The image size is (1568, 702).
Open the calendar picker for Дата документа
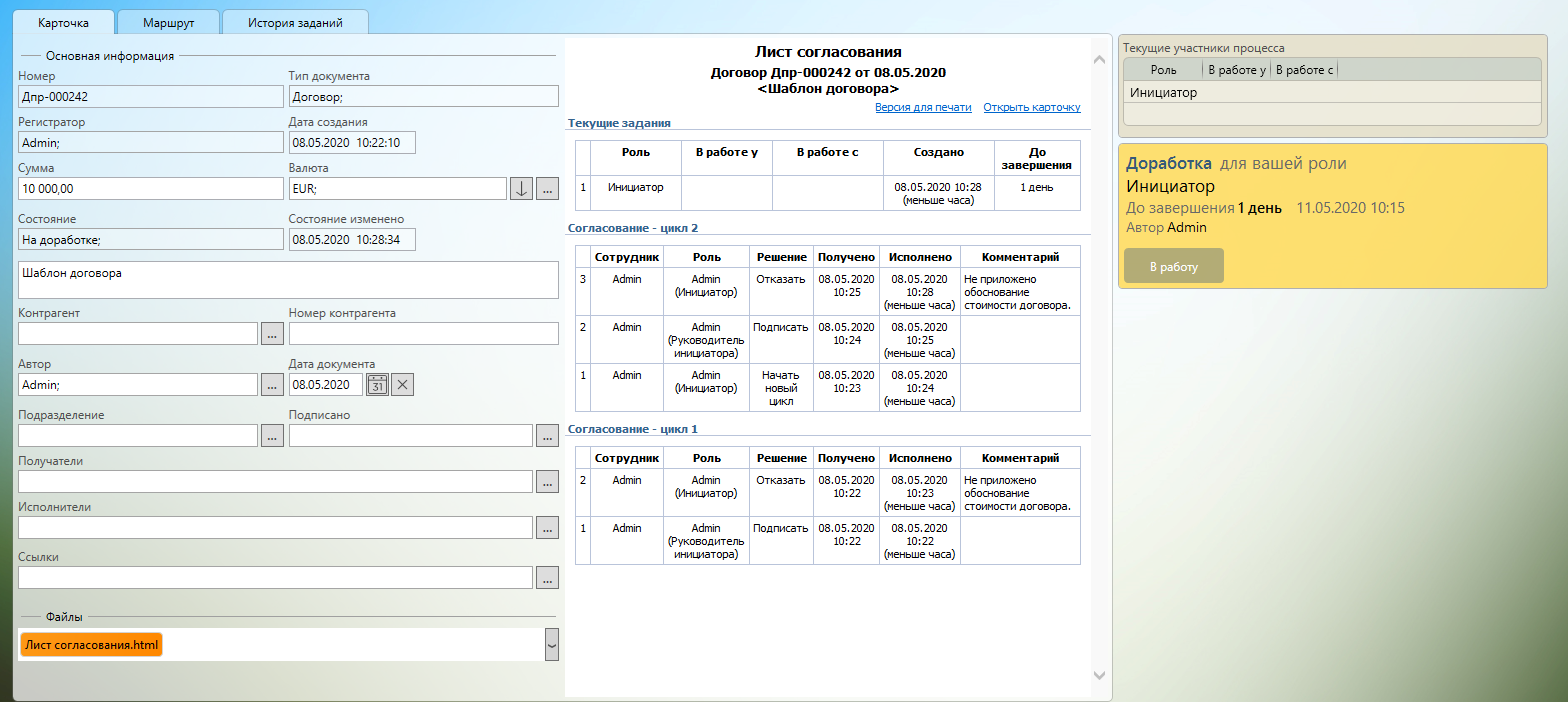point(377,384)
